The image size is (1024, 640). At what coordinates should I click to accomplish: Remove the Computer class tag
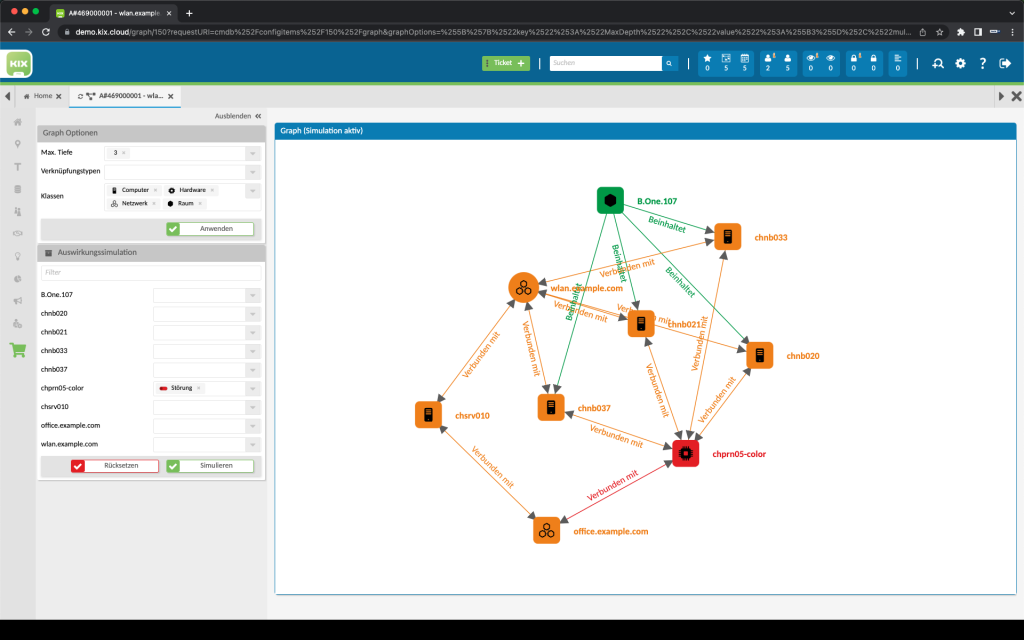[155, 190]
